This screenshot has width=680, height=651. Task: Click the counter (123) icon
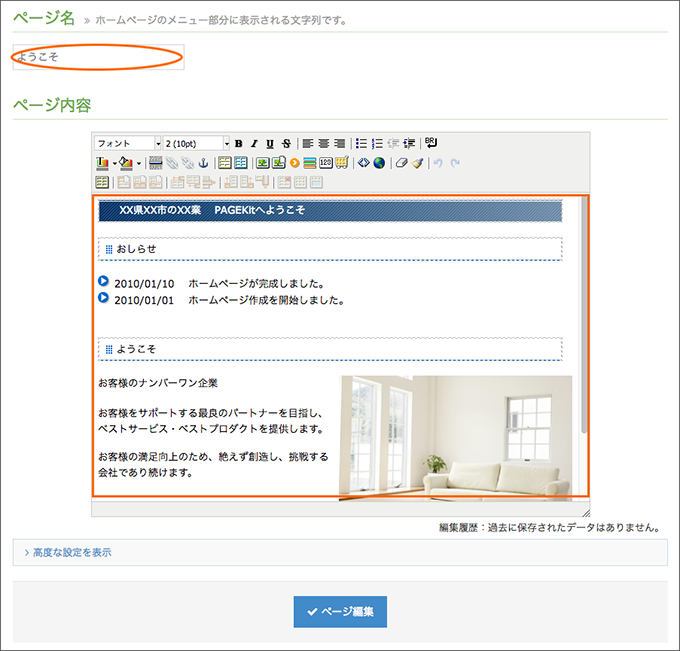pos(326,163)
